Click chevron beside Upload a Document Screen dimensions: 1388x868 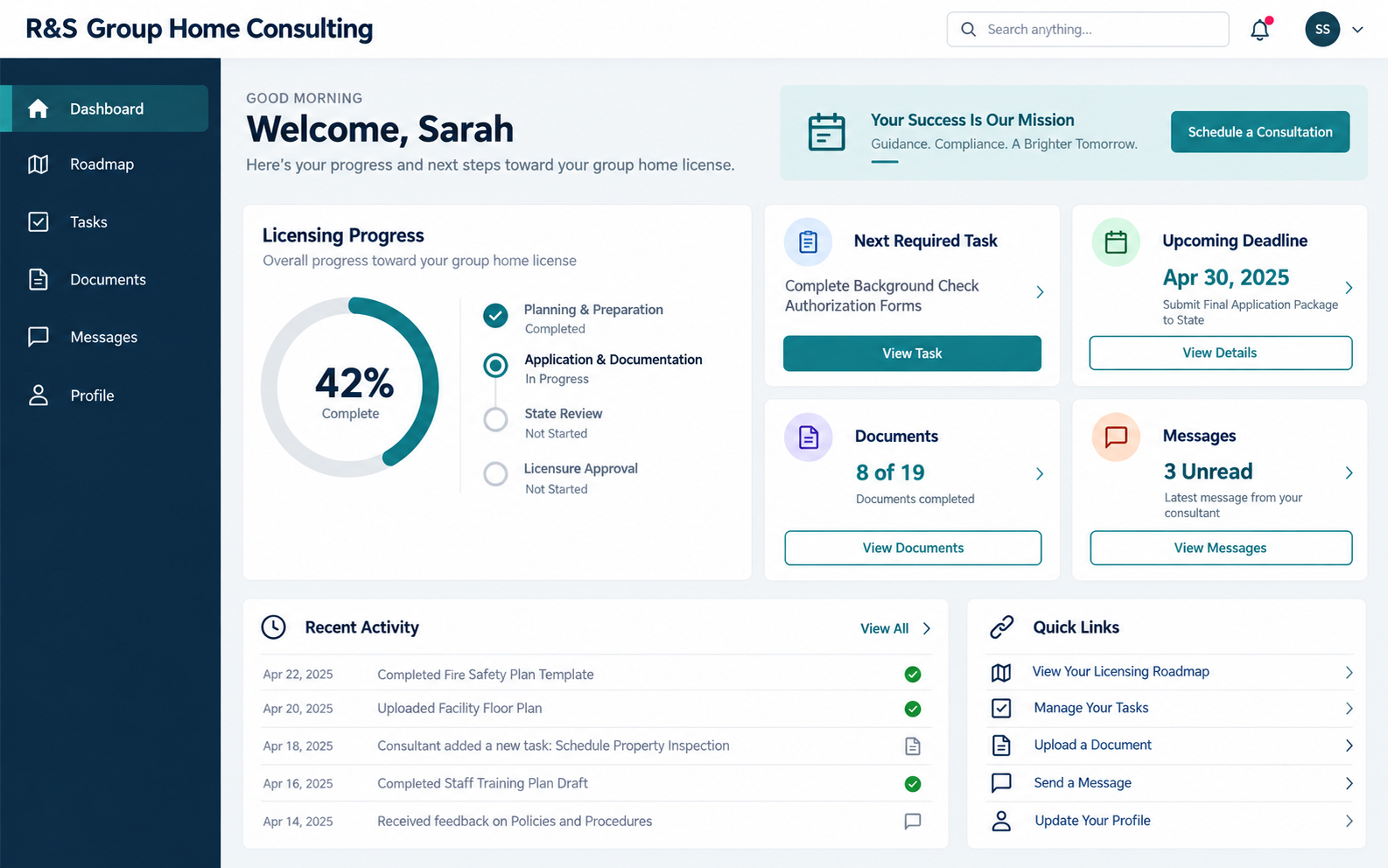click(x=1349, y=745)
